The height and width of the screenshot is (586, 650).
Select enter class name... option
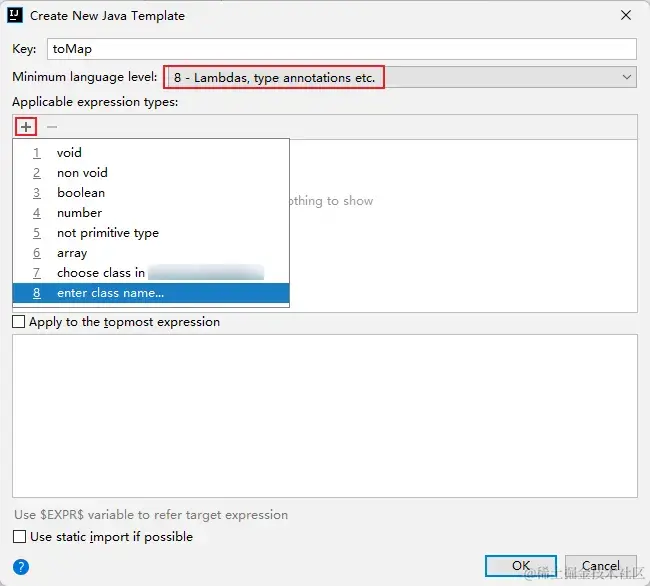151,293
